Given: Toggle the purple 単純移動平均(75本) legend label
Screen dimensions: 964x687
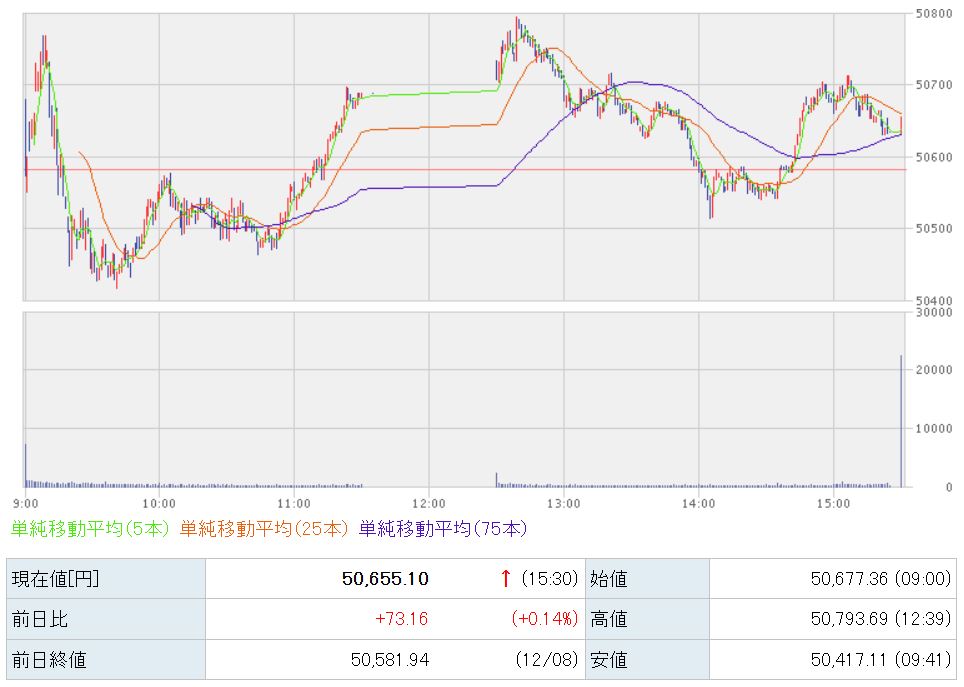Looking at the screenshot, I should coord(442,528).
